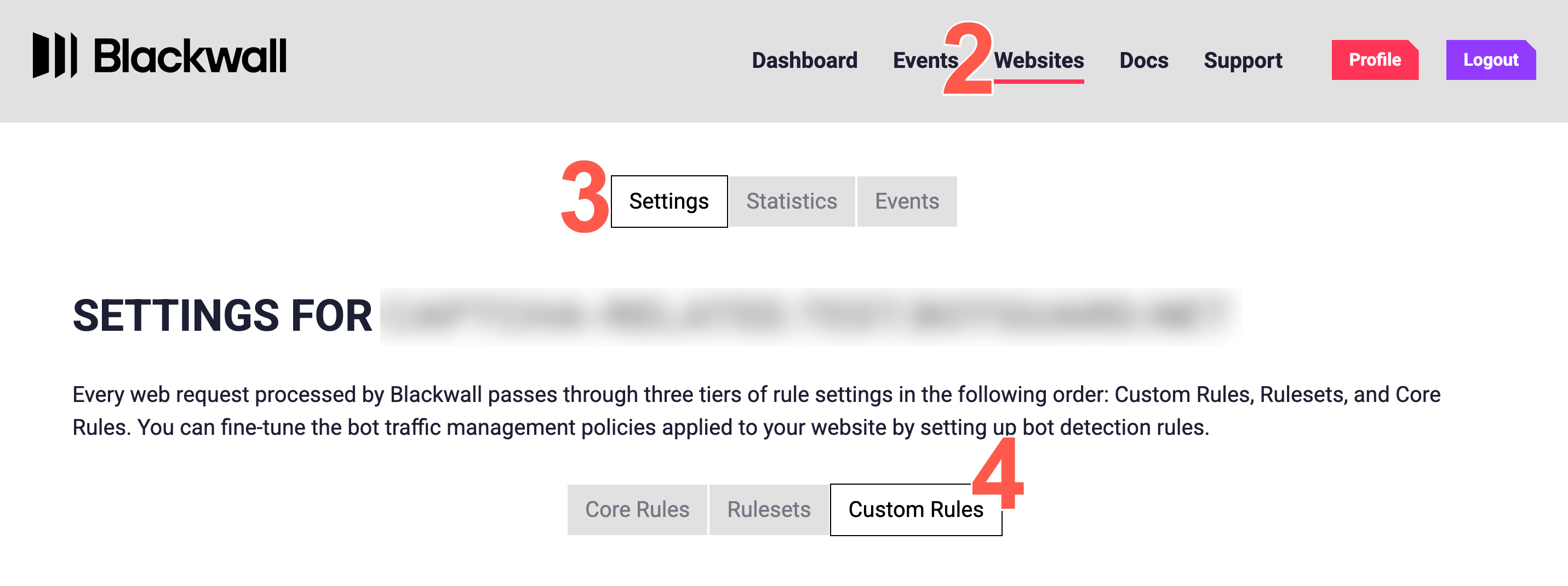
Task: Open the Support page
Action: click(1243, 60)
